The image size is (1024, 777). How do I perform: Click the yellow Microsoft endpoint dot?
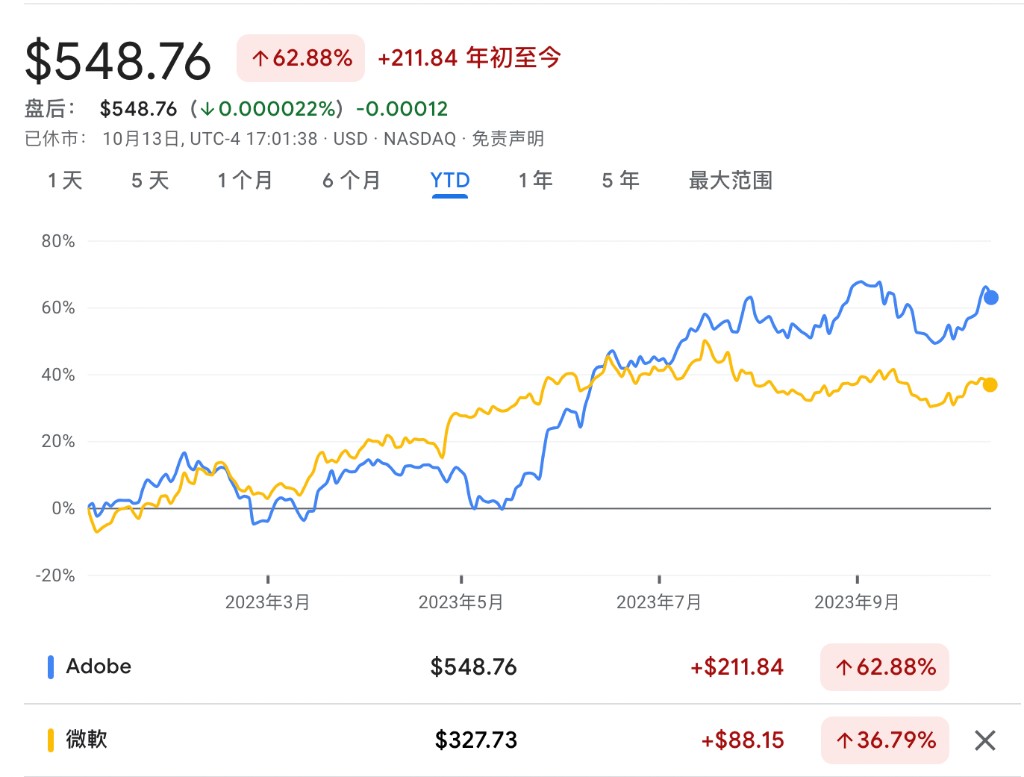[990, 385]
